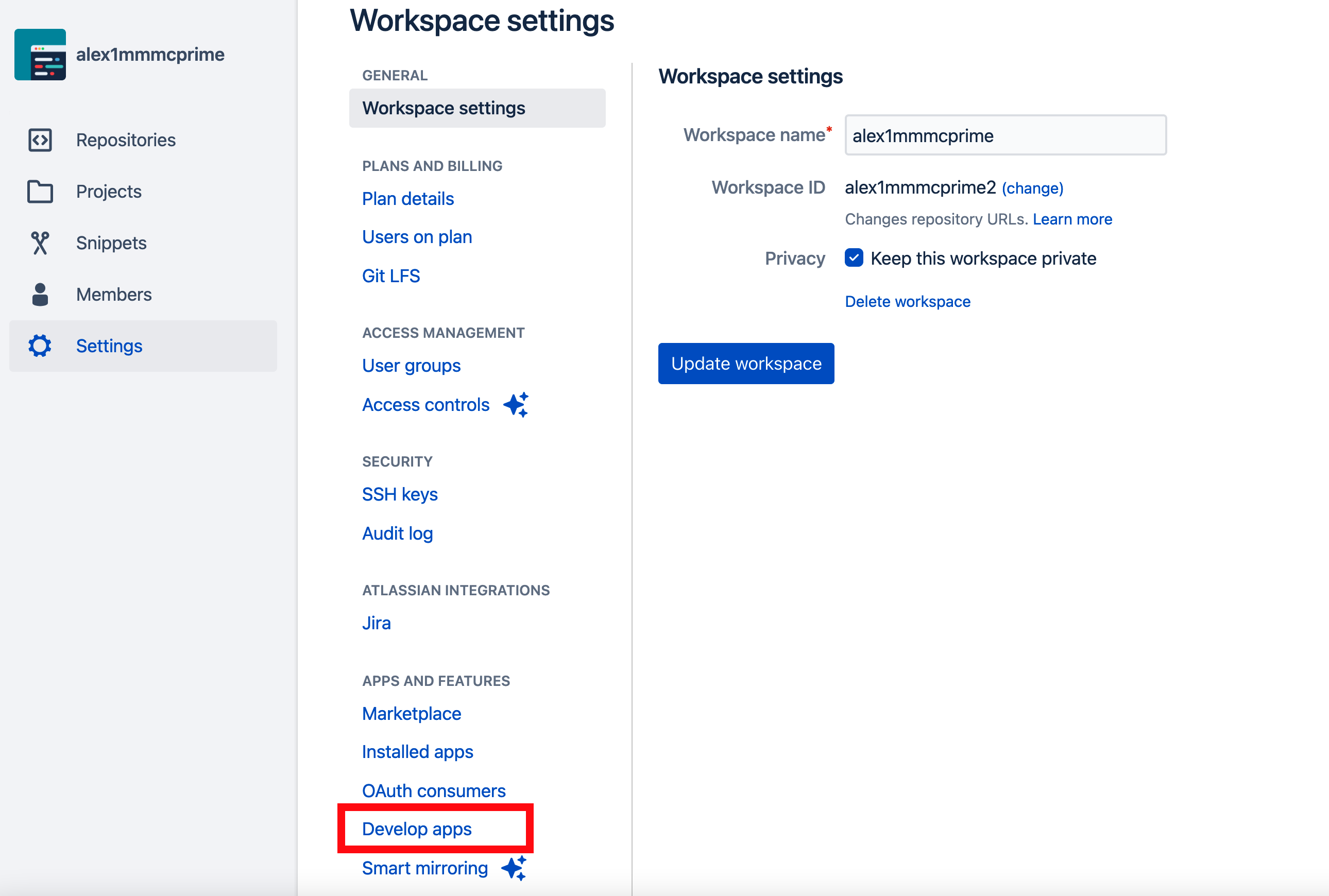Click the premium sparkle icon beside Smart mirroring
This screenshot has width=1329, height=896.
click(514, 868)
